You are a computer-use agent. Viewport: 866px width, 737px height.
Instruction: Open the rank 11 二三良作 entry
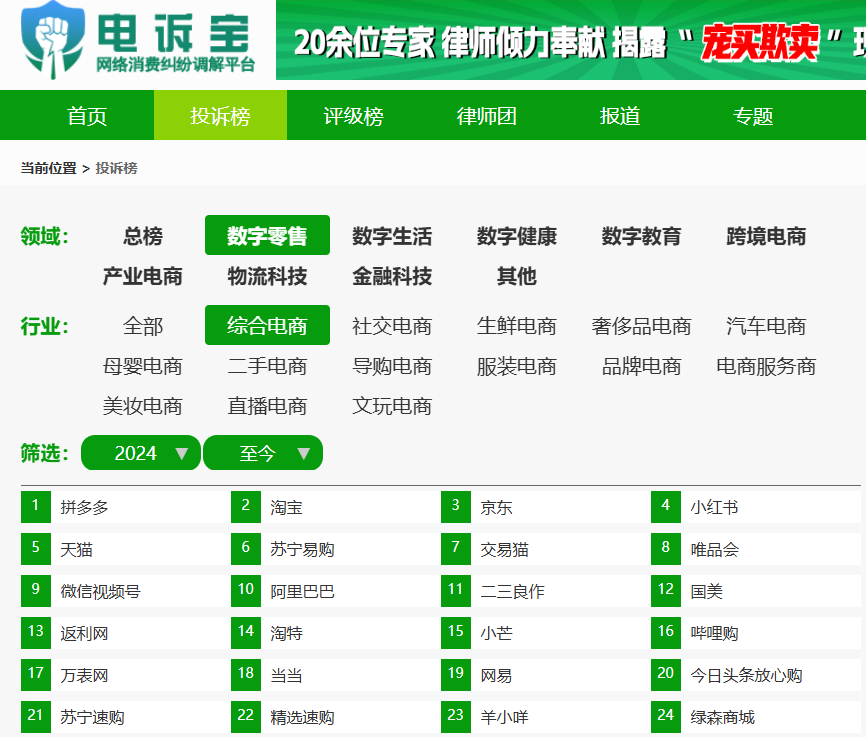point(545,591)
